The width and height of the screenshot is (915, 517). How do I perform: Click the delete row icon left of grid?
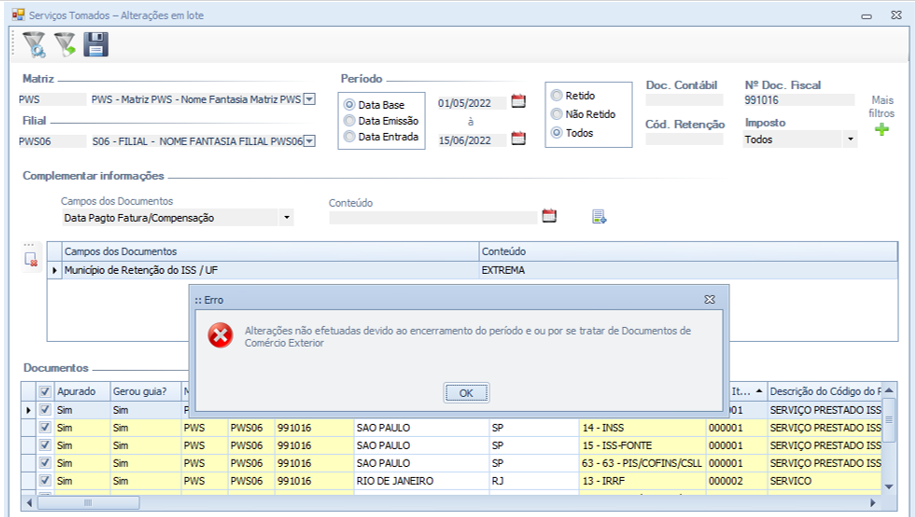(31, 260)
